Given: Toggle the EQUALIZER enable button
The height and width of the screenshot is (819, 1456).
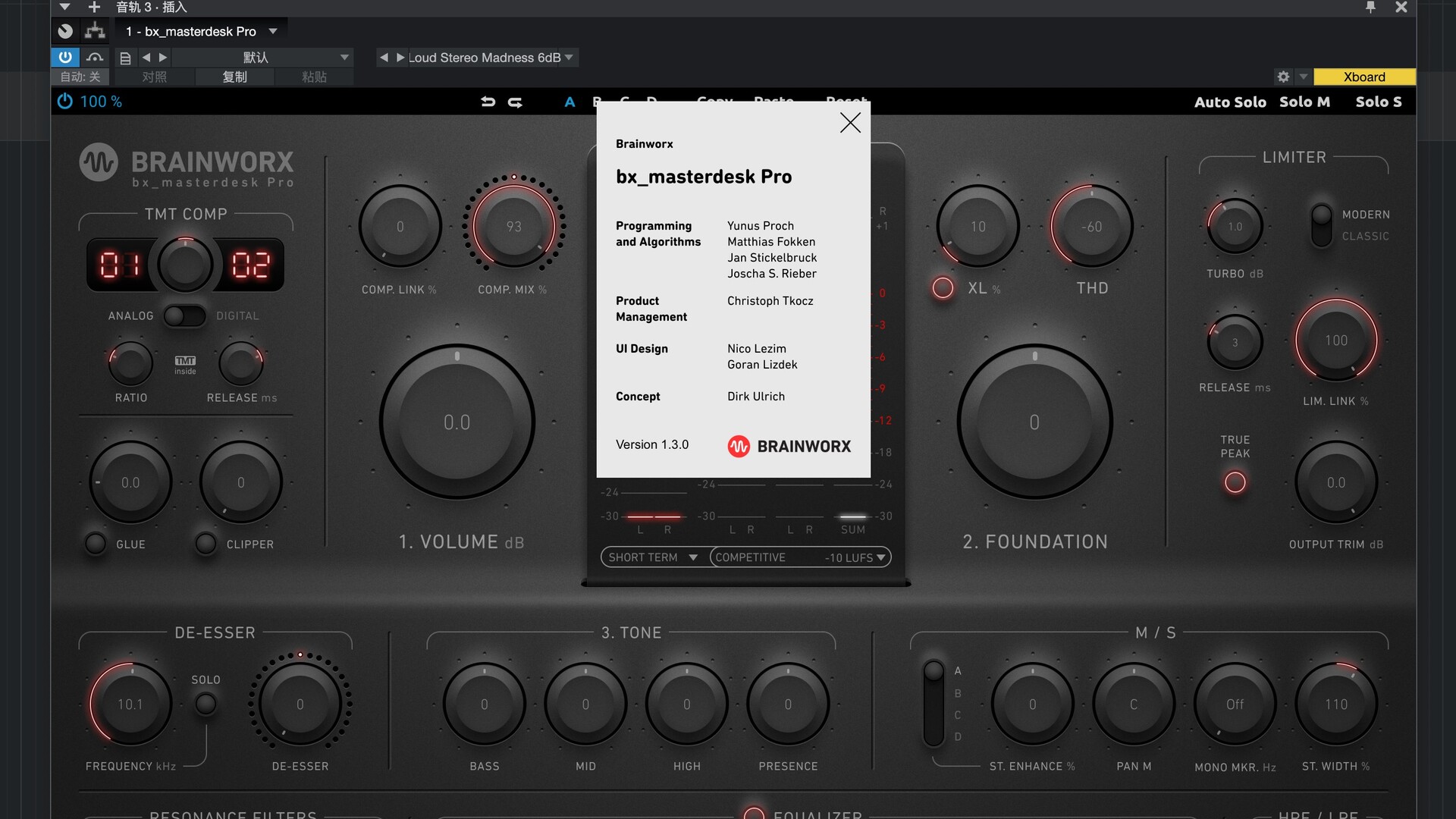Looking at the screenshot, I should (x=754, y=813).
